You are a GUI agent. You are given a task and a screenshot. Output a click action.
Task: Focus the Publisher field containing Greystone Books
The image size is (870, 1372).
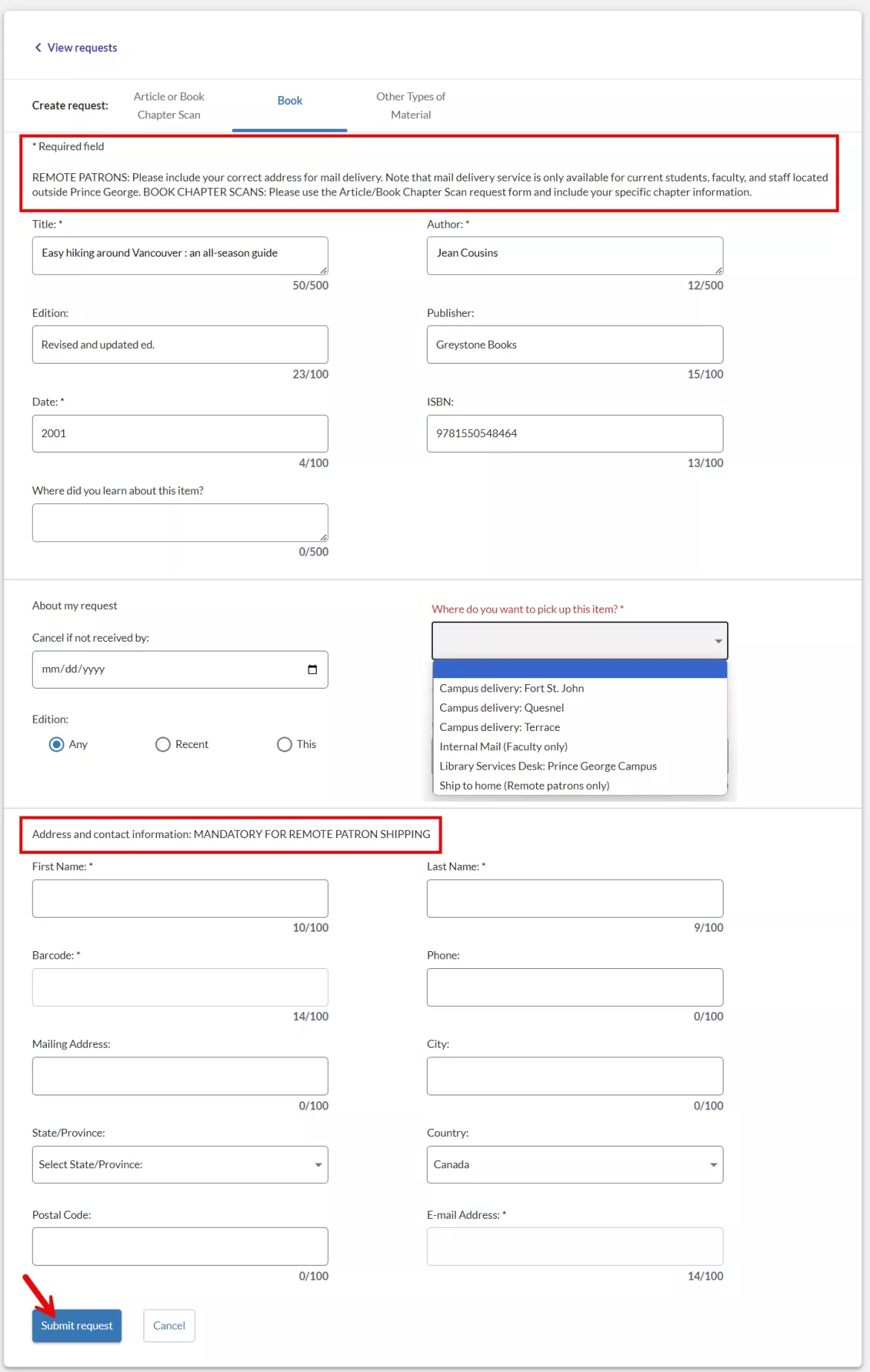[575, 344]
